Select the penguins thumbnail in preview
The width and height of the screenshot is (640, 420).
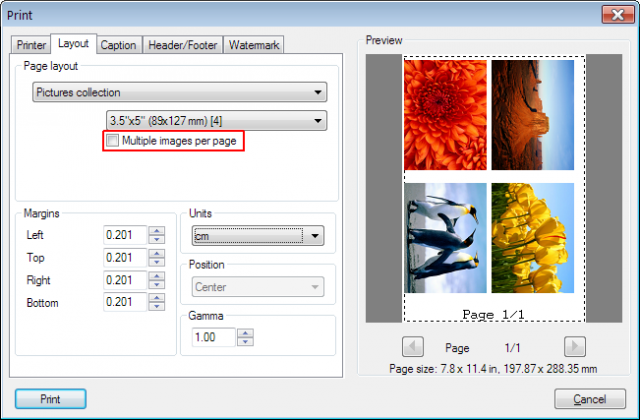445,238
